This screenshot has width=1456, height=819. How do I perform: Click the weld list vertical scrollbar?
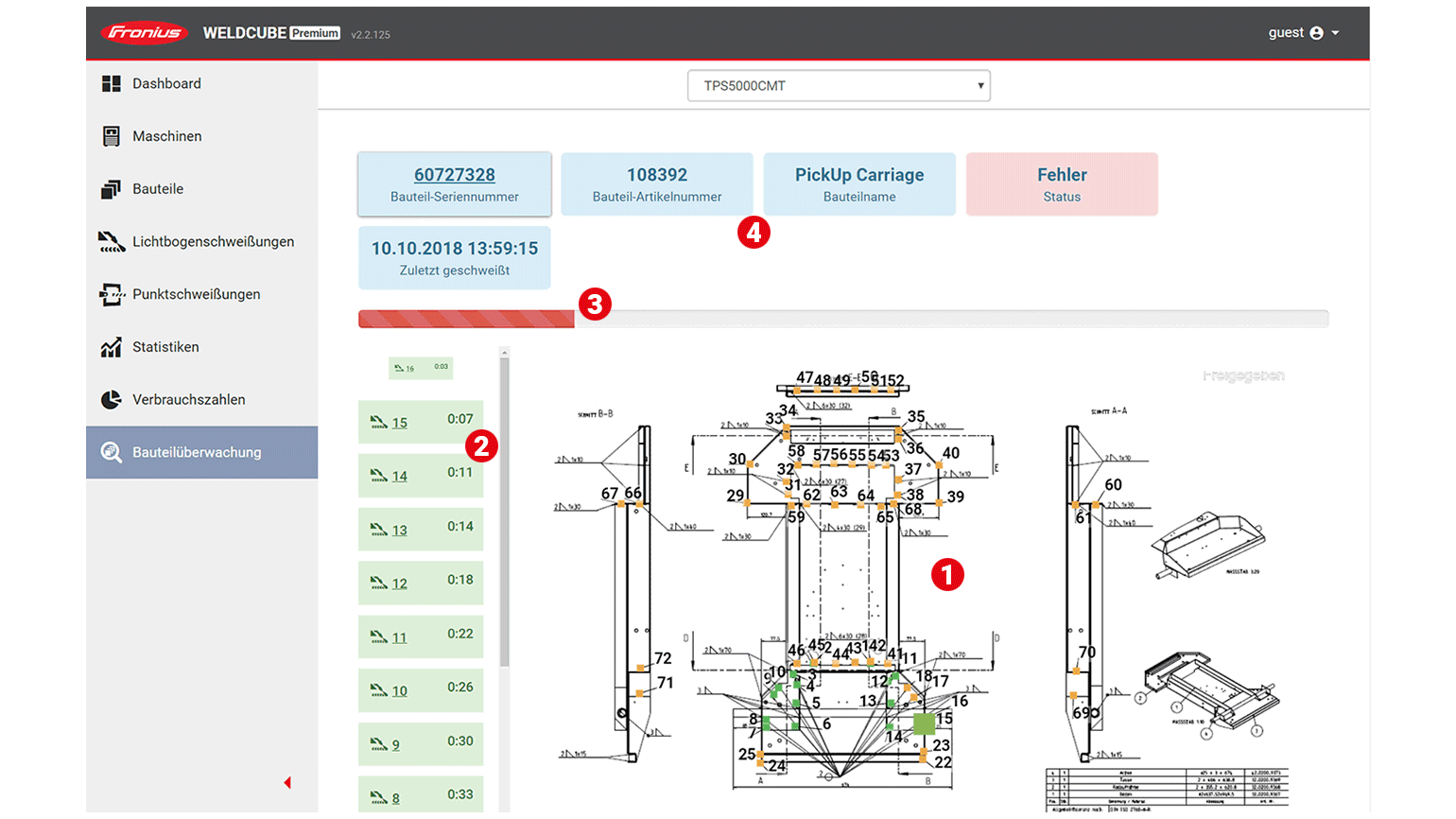(505, 511)
